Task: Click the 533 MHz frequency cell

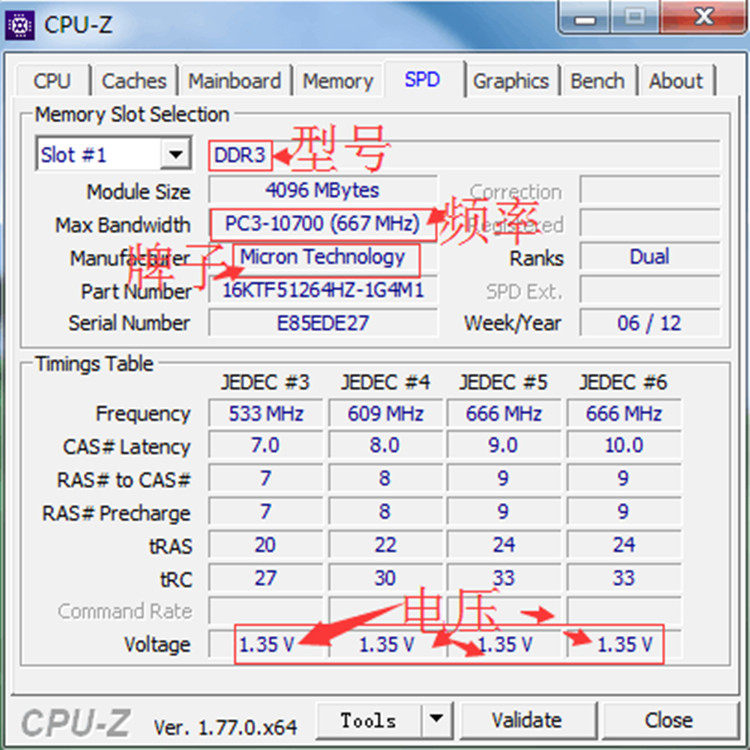Action: [266, 413]
